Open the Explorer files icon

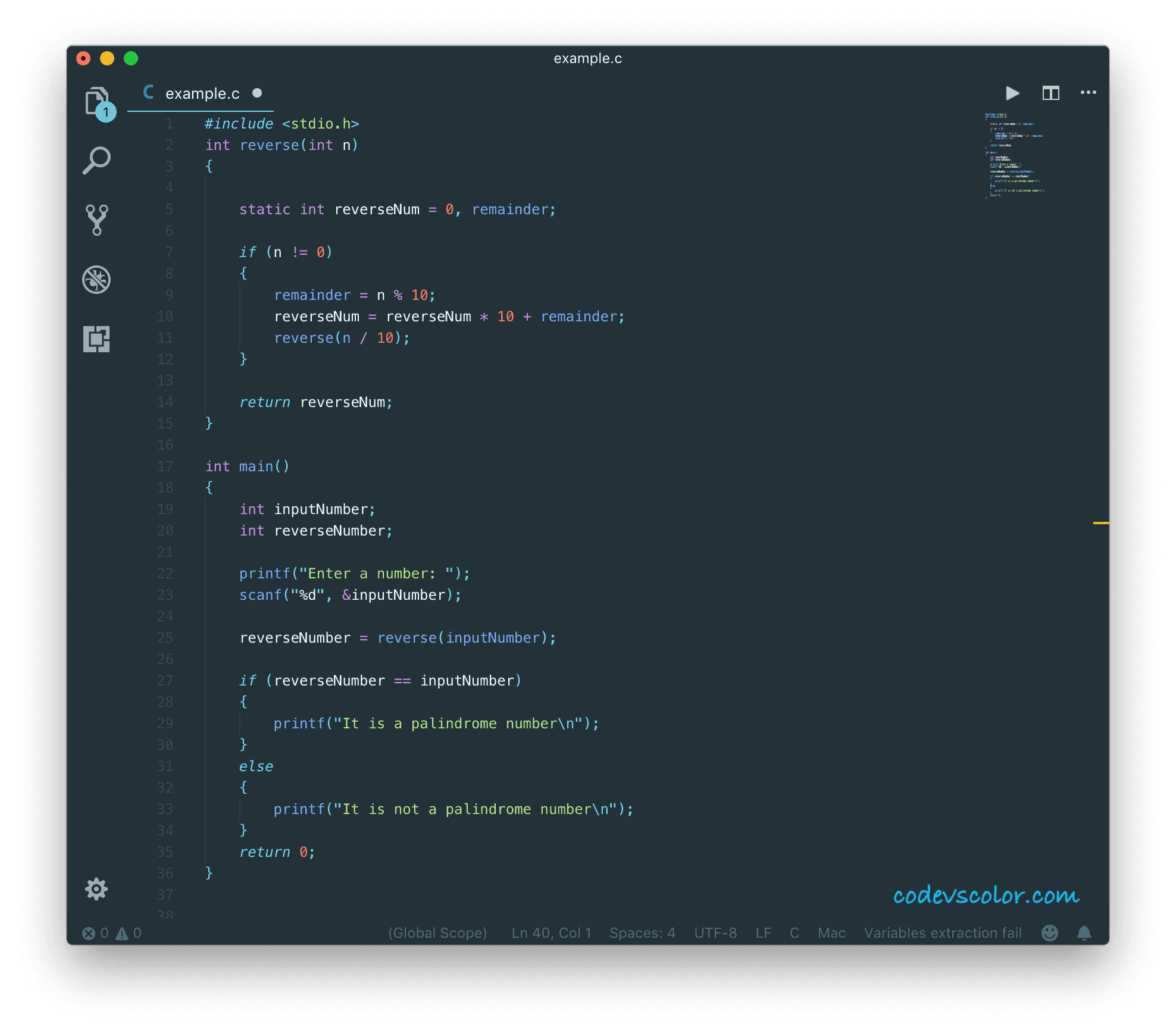(97, 101)
